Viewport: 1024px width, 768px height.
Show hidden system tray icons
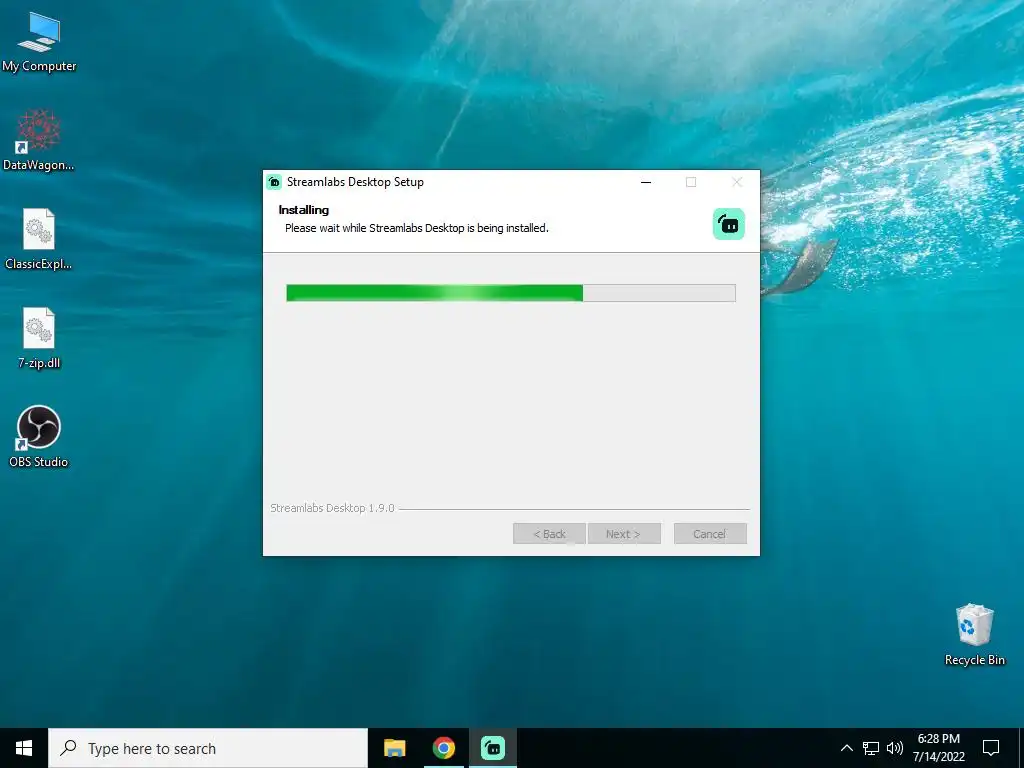pyautogui.click(x=846, y=748)
